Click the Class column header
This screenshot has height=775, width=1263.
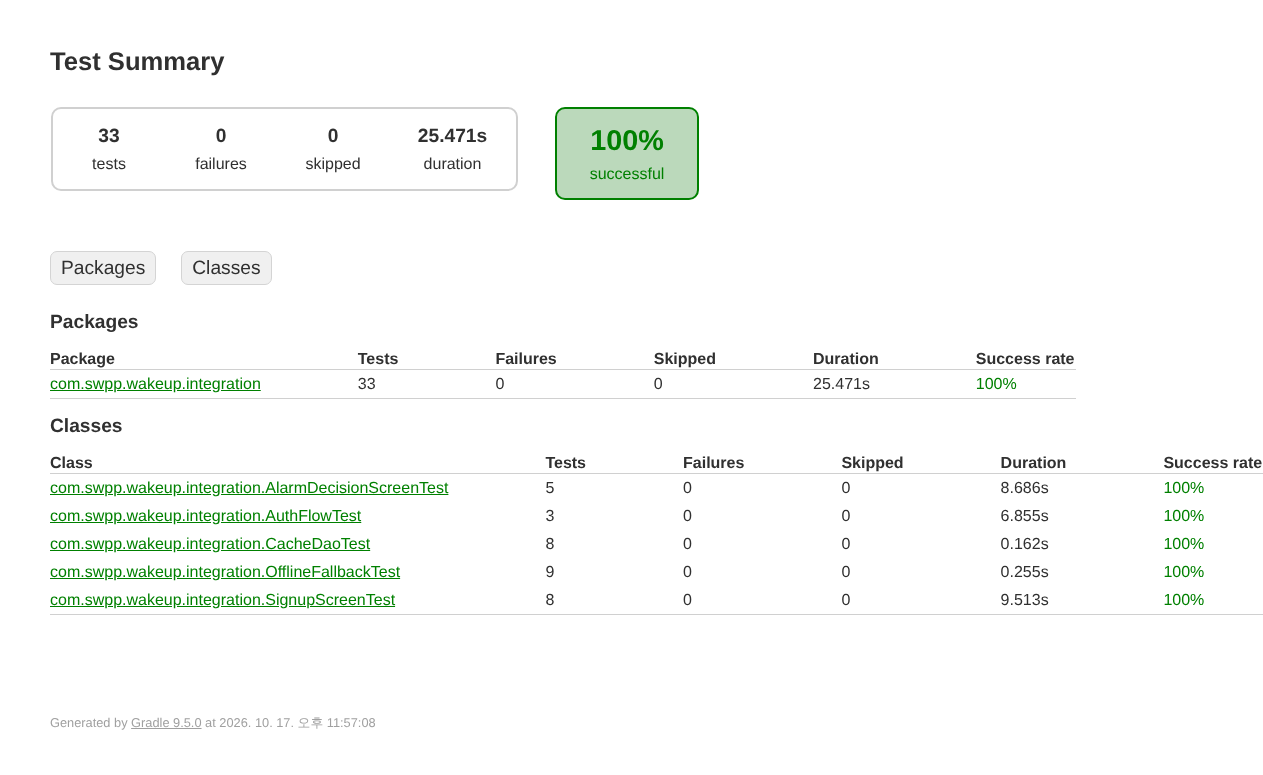(x=71, y=463)
